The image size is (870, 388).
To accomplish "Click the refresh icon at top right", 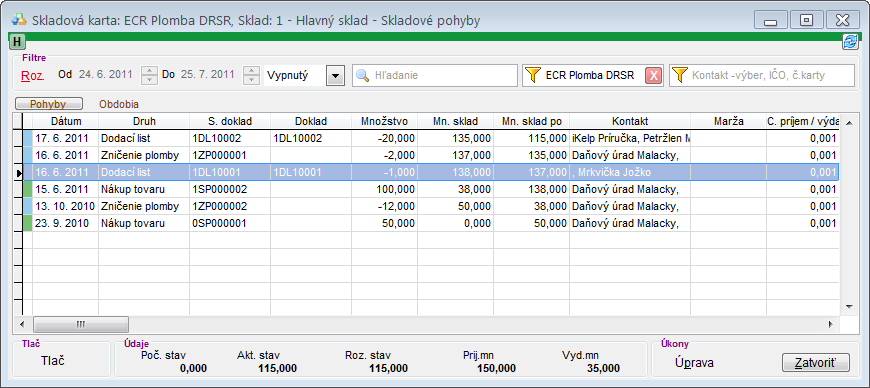I will tap(849, 42).
